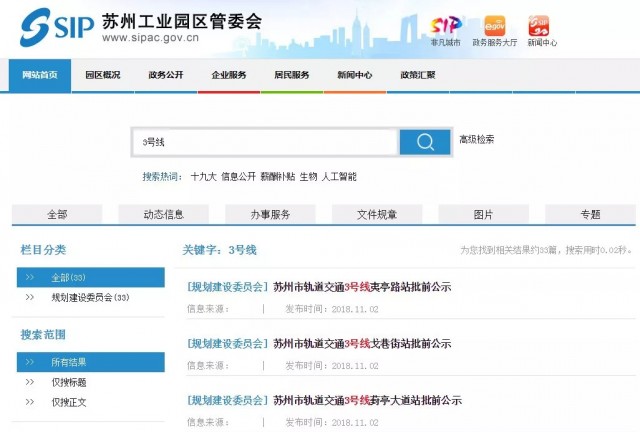Open the 居民服务 navigation item

point(292,75)
